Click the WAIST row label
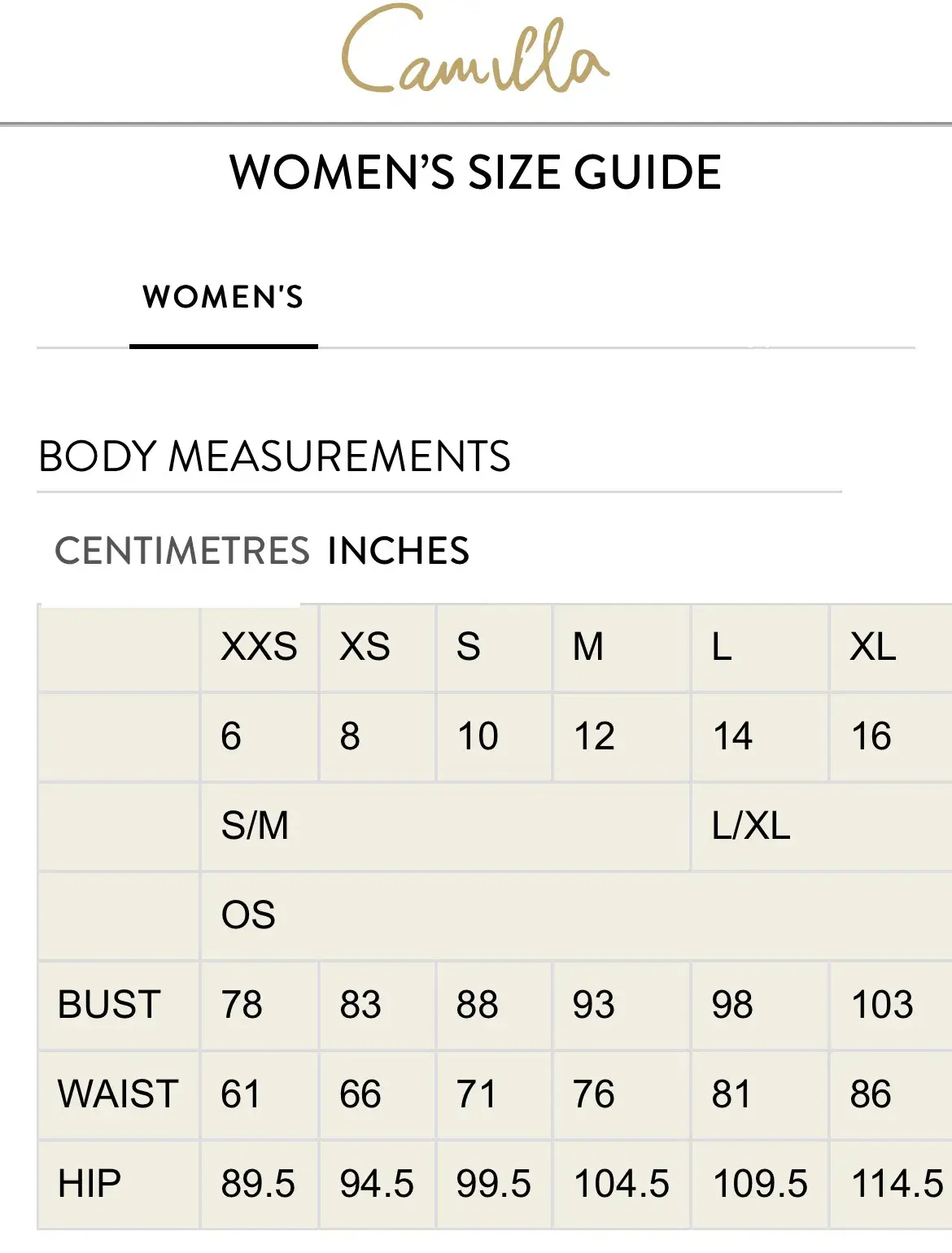Screen dimensions: 952x1253 click(x=118, y=1094)
